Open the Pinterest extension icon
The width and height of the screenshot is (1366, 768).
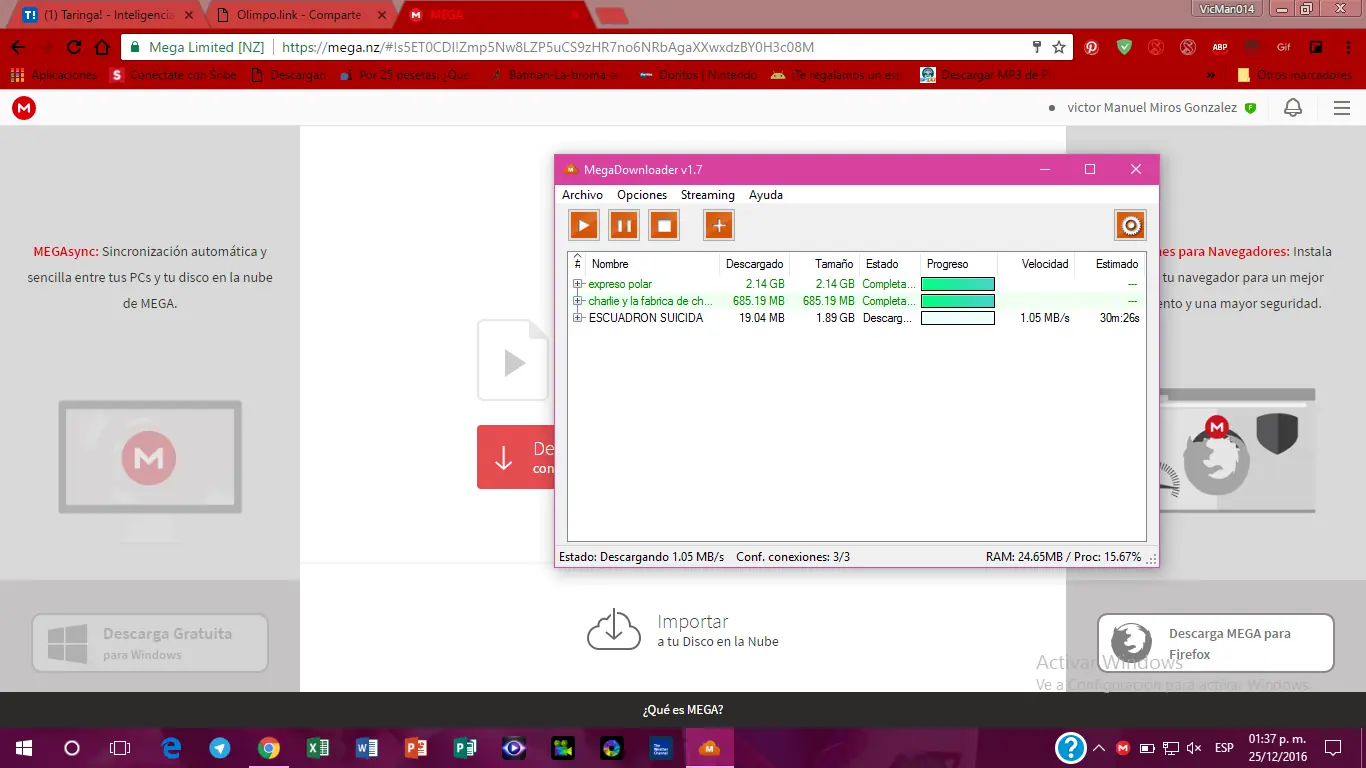tap(1092, 47)
